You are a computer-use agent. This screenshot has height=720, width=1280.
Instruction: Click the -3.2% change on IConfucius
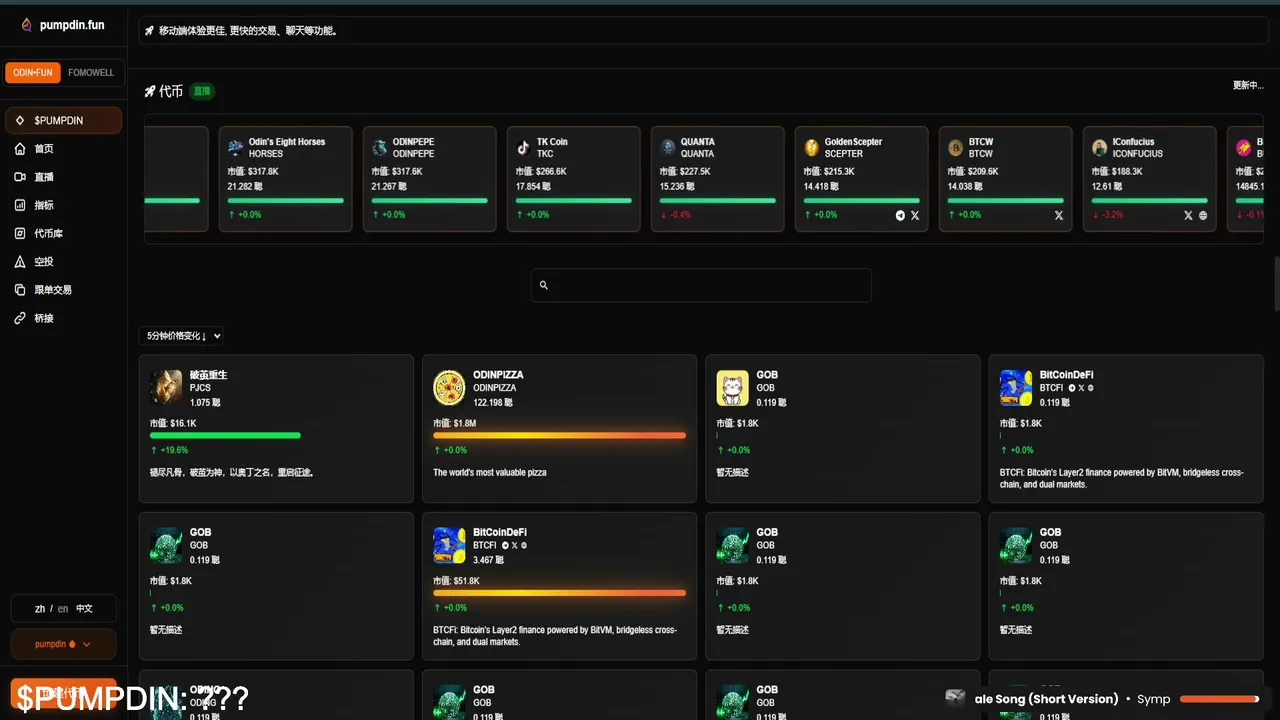pos(1108,215)
